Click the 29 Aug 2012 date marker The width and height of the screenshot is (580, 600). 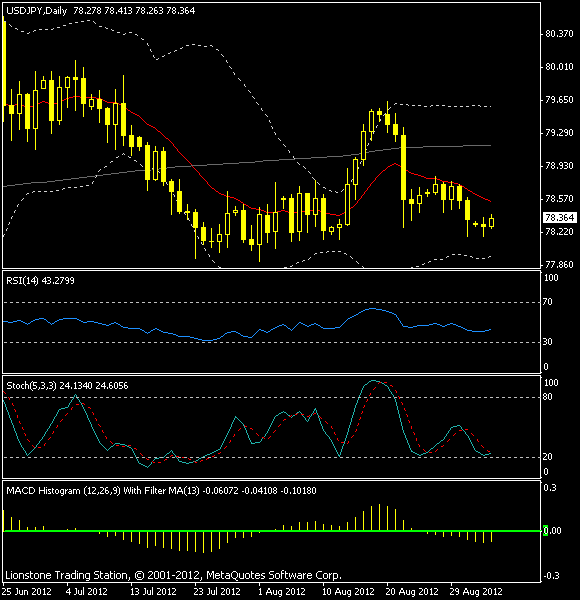tap(476, 592)
